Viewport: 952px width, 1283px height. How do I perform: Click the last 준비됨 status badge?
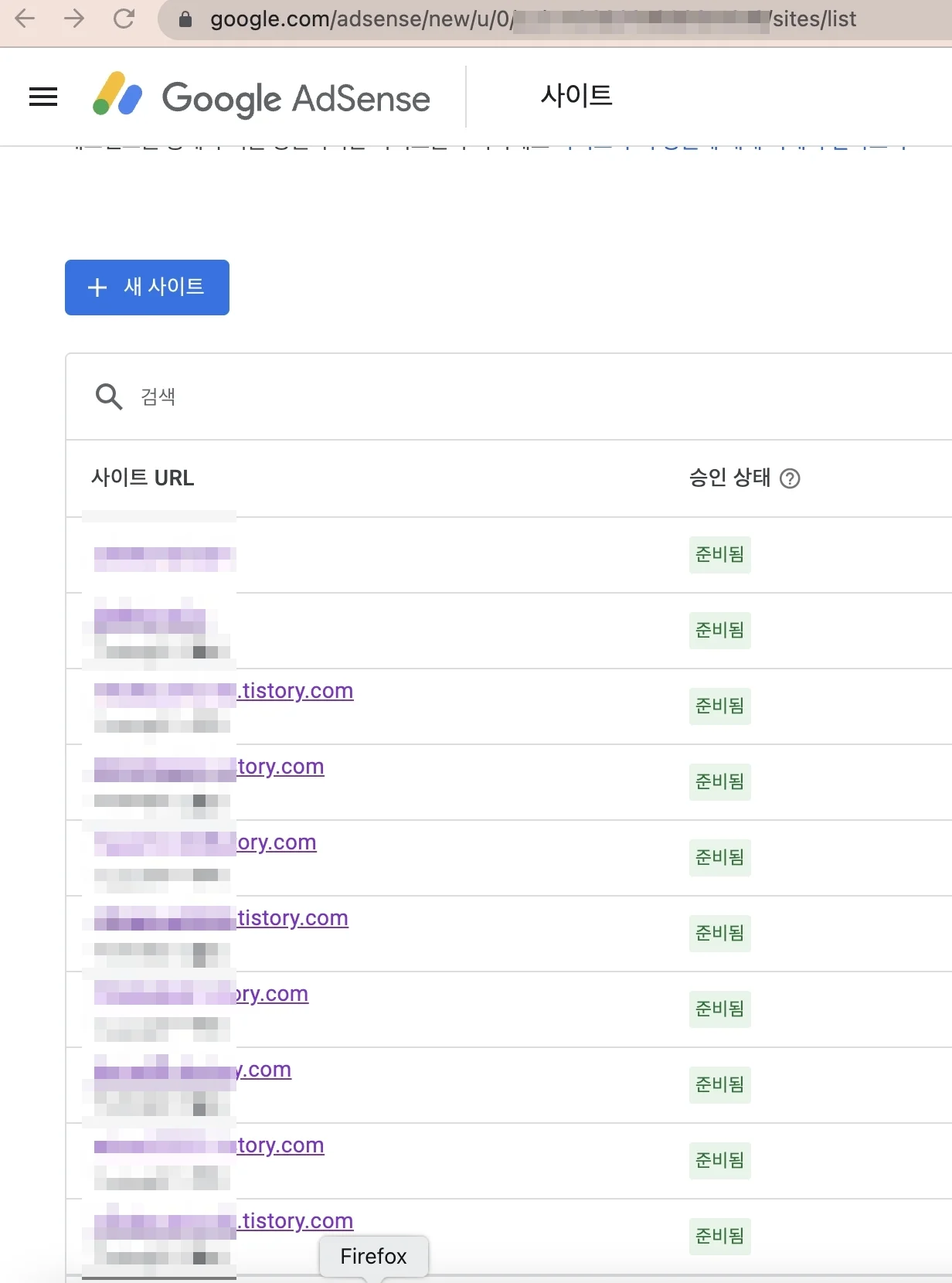tap(719, 1237)
